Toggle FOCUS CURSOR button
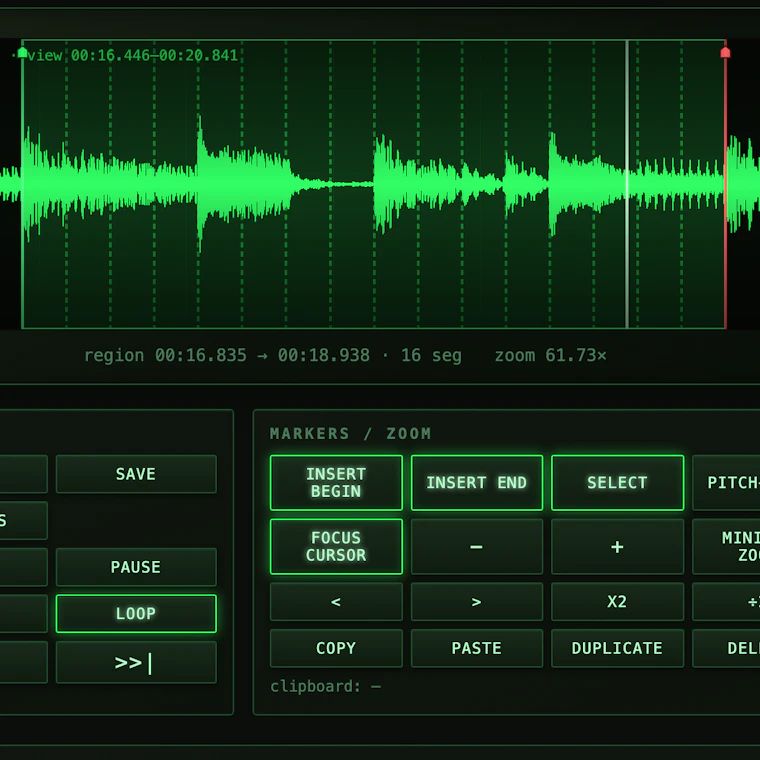The height and width of the screenshot is (760, 760). [336, 547]
